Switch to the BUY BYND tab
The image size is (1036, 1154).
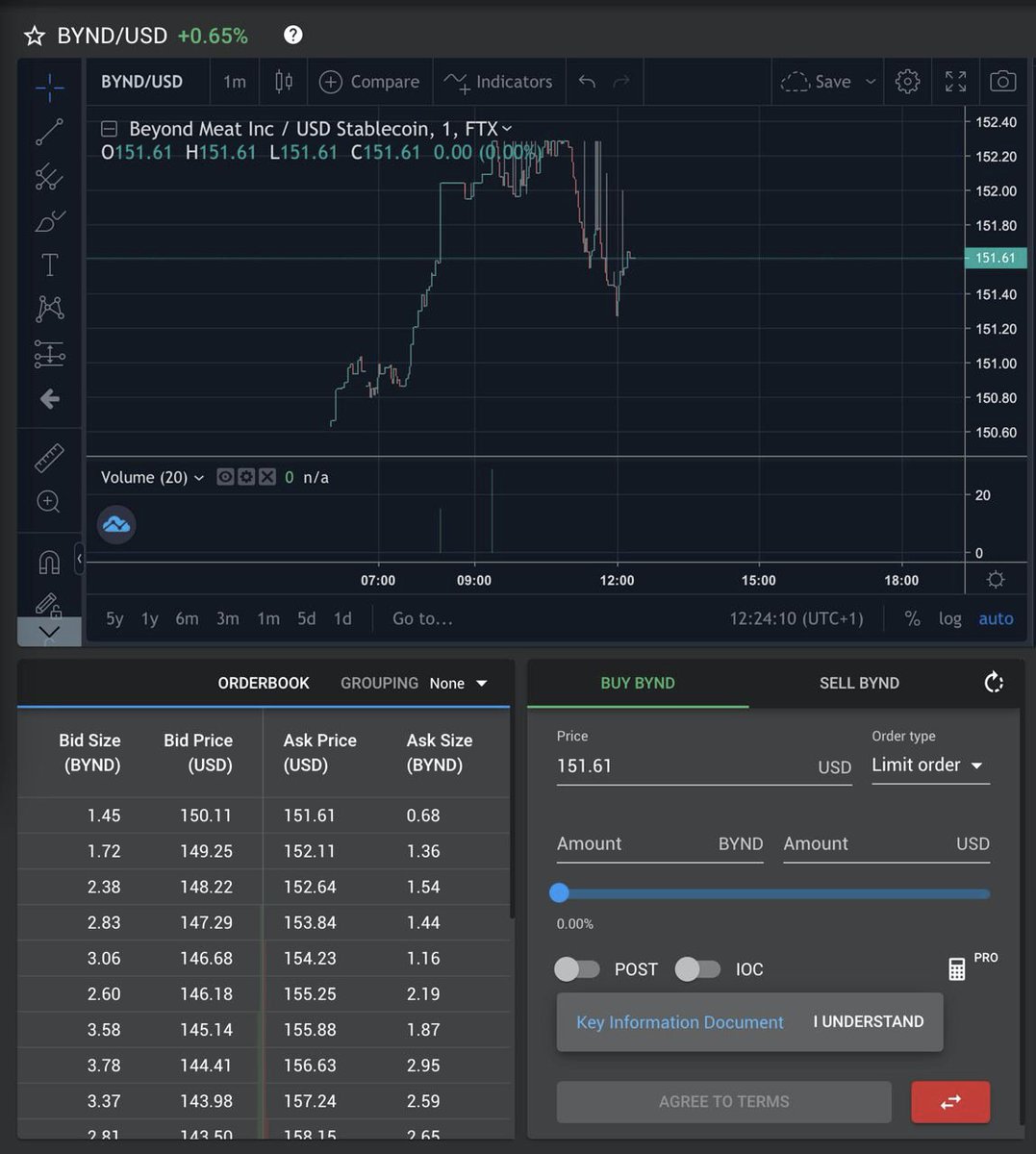click(x=638, y=683)
